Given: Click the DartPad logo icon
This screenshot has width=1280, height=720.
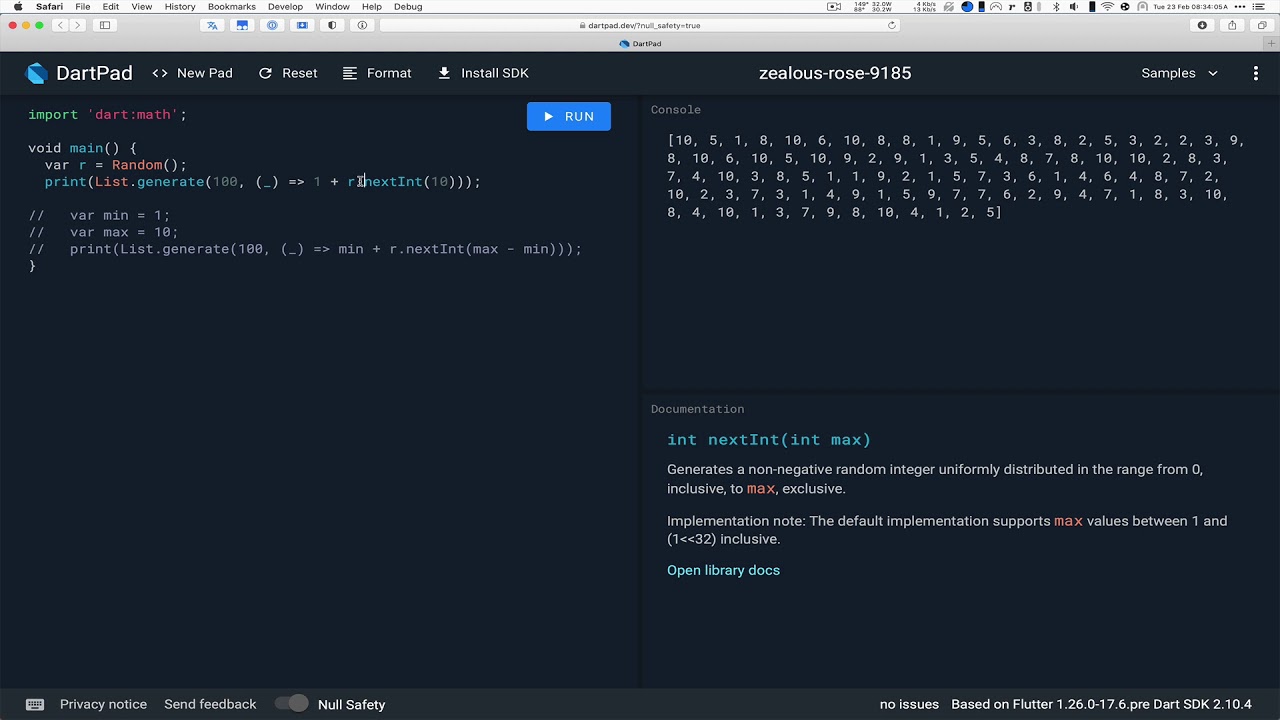Looking at the screenshot, I should [37, 73].
